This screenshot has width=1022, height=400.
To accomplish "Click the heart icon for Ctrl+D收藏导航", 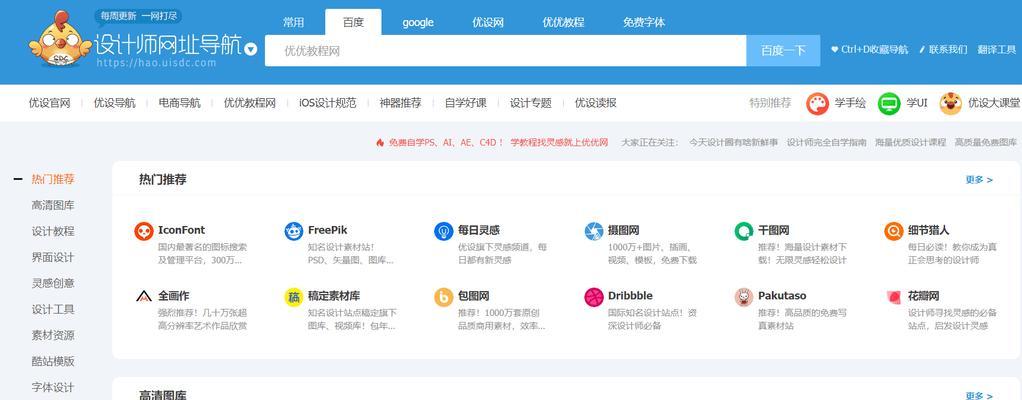I will coord(834,50).
